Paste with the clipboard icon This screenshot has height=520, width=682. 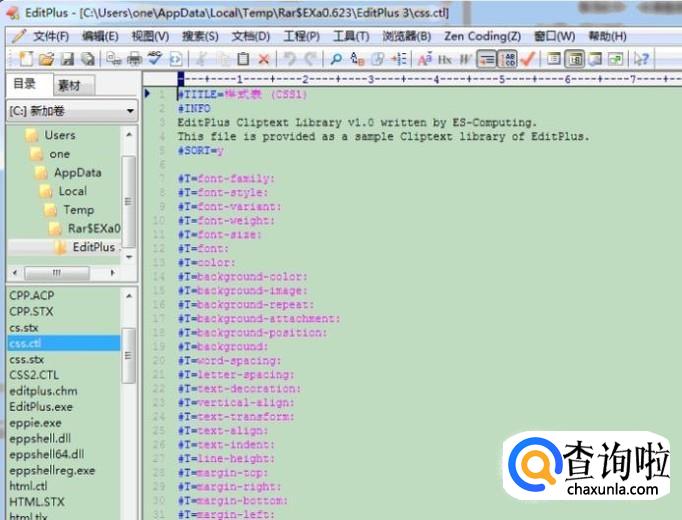coord(243,59)
